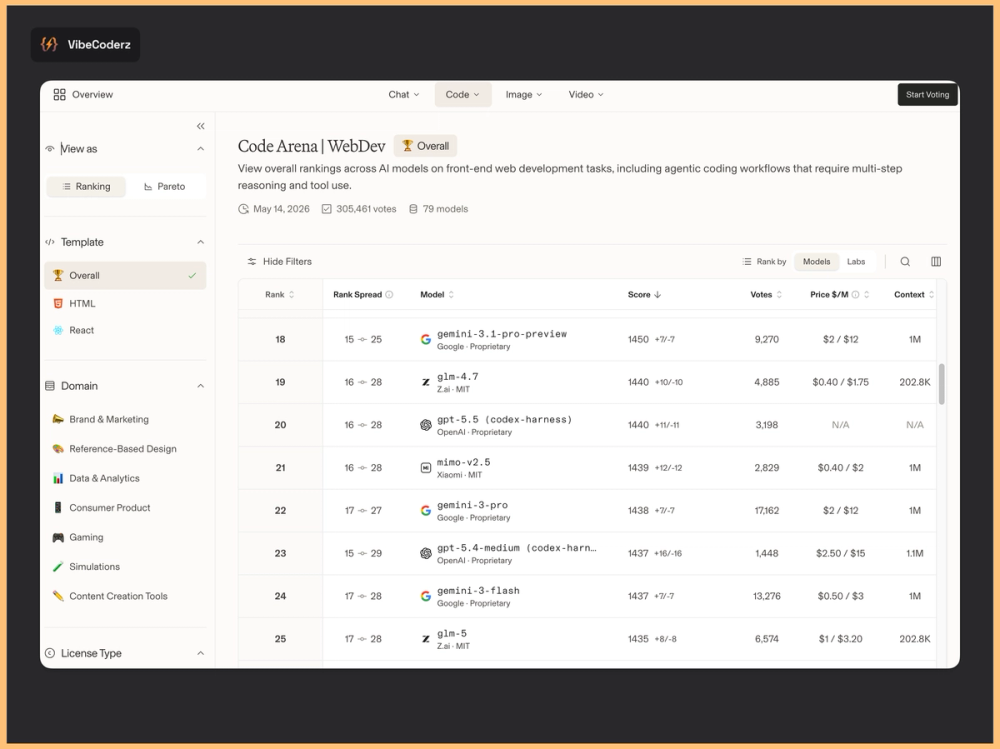Open the Code dropdown menu
Viewport: 1000px width, 749px height.
pos(463,94)
